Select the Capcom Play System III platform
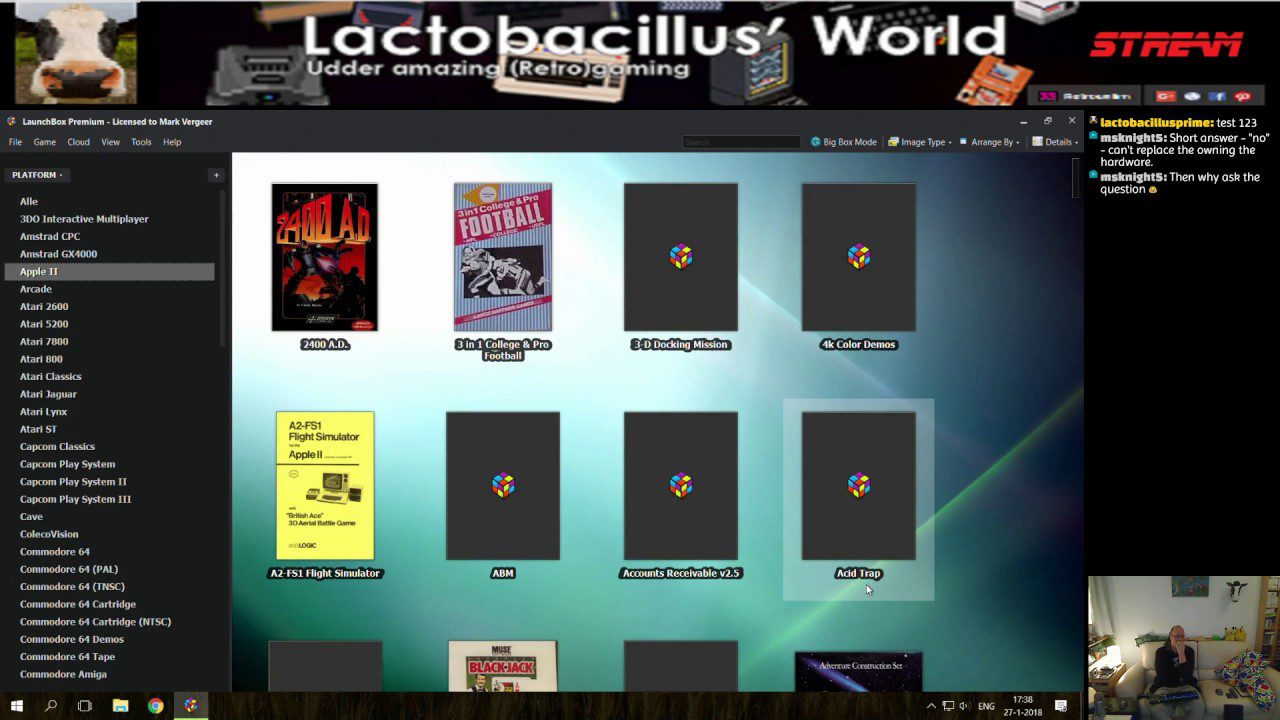Viewport: 1280px width, 720px height. click(109, 499)
